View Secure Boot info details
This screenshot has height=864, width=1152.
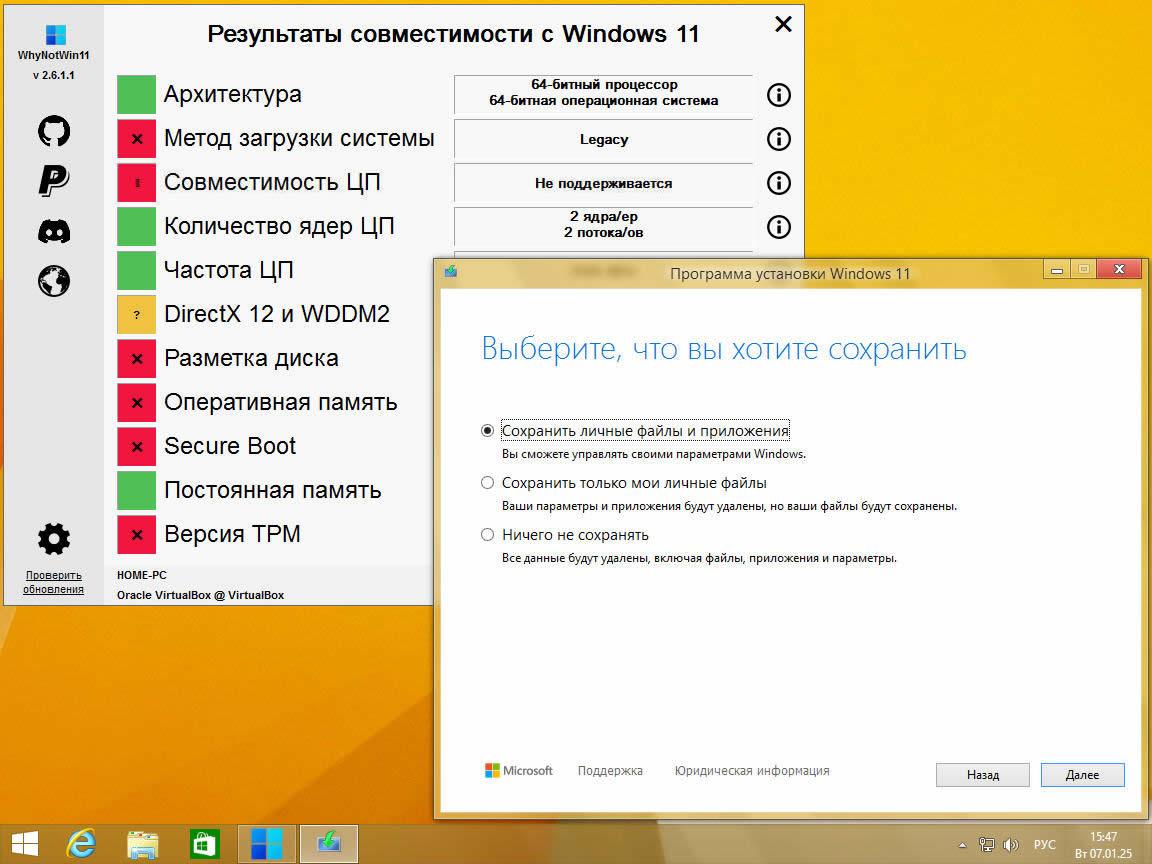click(x=778, y=446)
